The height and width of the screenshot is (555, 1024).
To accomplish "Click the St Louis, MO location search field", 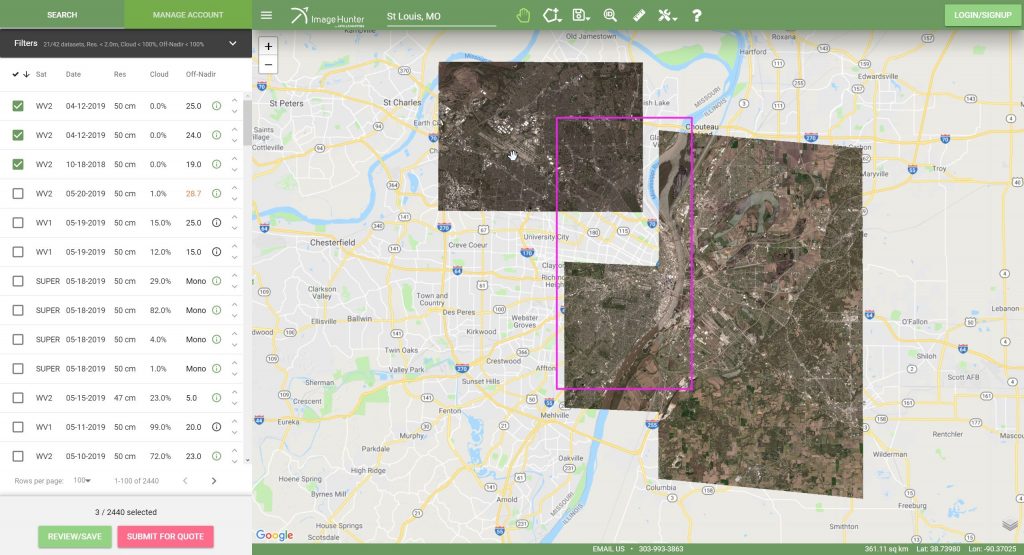I will pos(440,16).
